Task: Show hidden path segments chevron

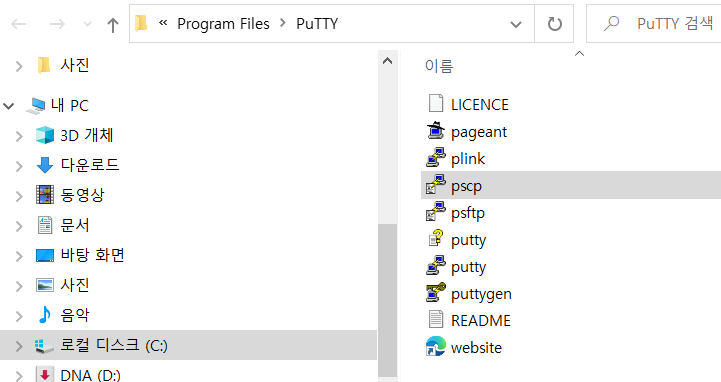Action: coord(163,23)
